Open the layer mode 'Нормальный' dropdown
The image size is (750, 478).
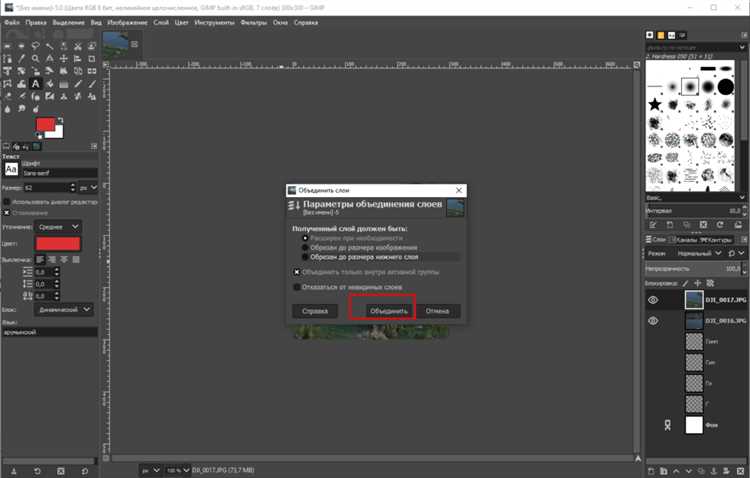pyautogui.click(x=698, y=253)
